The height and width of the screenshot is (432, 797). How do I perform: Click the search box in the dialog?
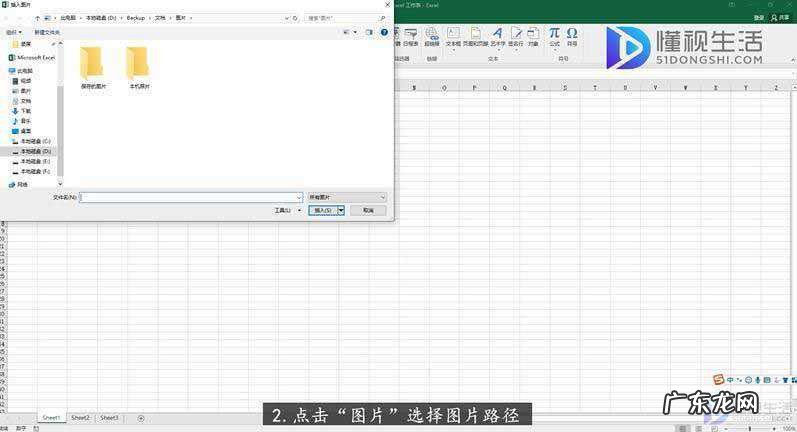point(345,18)
